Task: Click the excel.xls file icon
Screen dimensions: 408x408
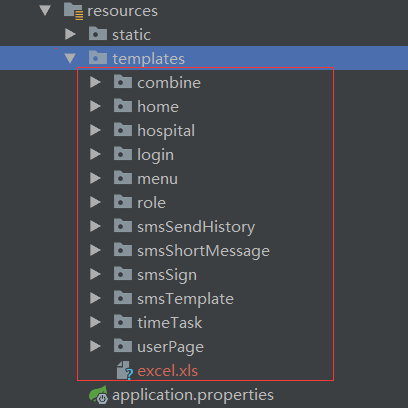Action: click(124, 370)
